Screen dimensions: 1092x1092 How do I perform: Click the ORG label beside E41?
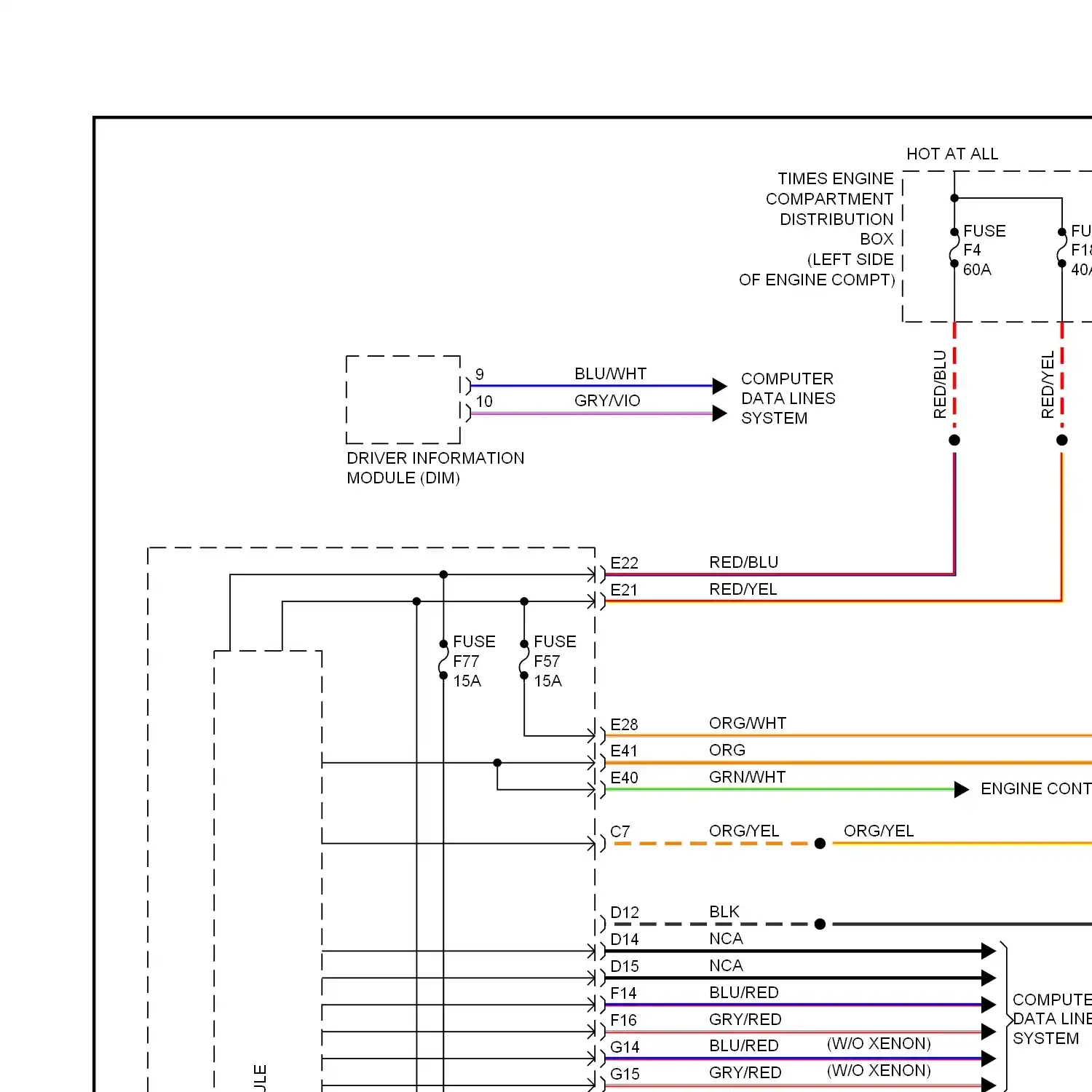(727, 750)
